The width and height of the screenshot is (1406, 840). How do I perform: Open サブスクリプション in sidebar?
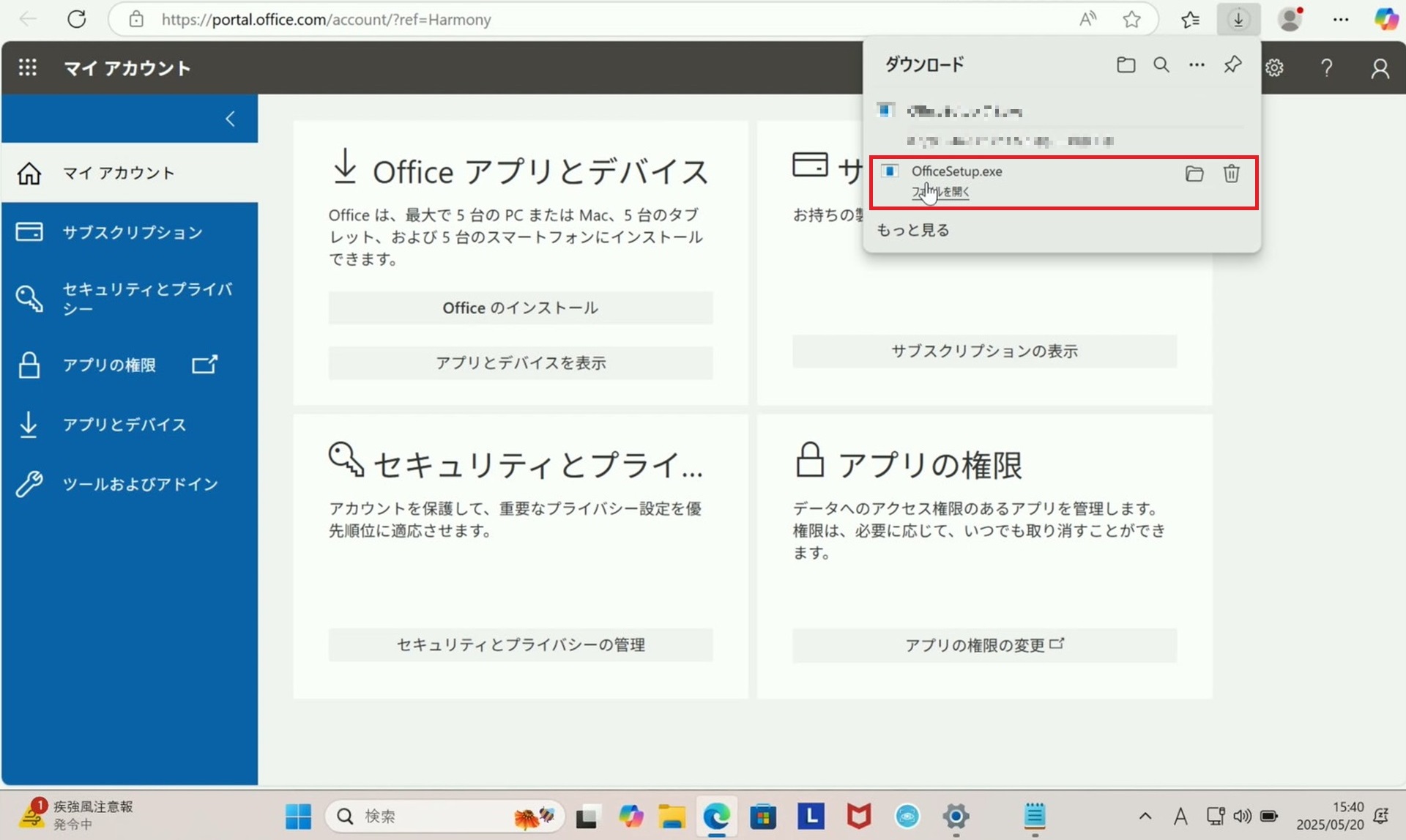[130, 232]
